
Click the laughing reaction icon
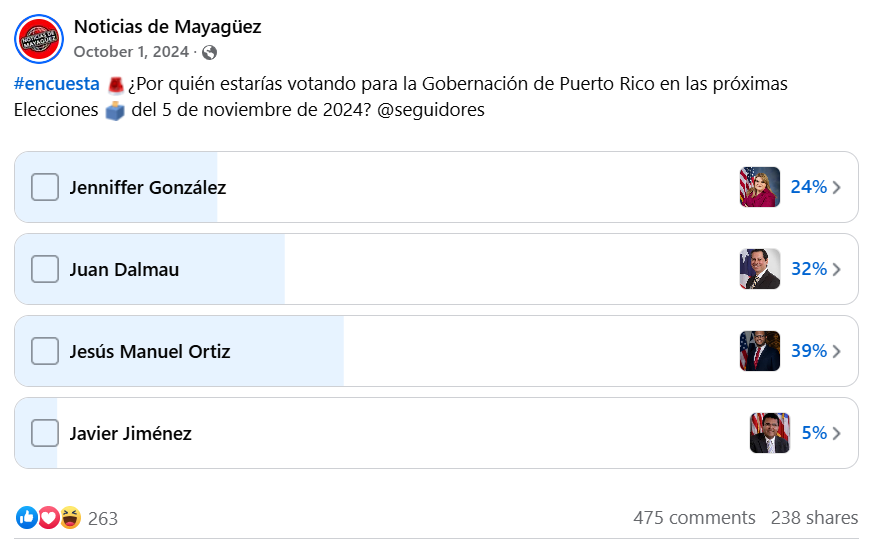click(70, 517)
